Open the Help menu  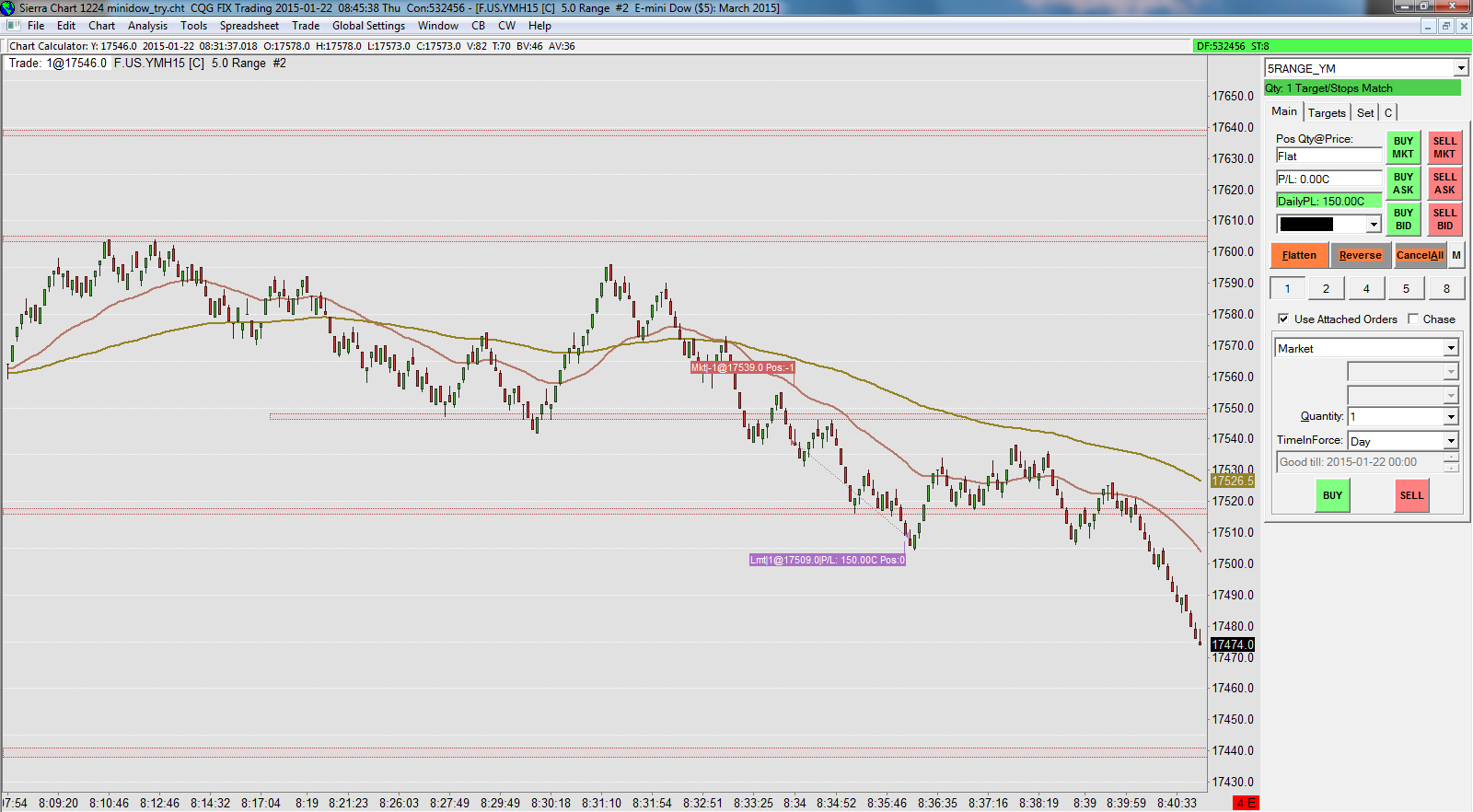pyautogui.click(x=539, y=26)
